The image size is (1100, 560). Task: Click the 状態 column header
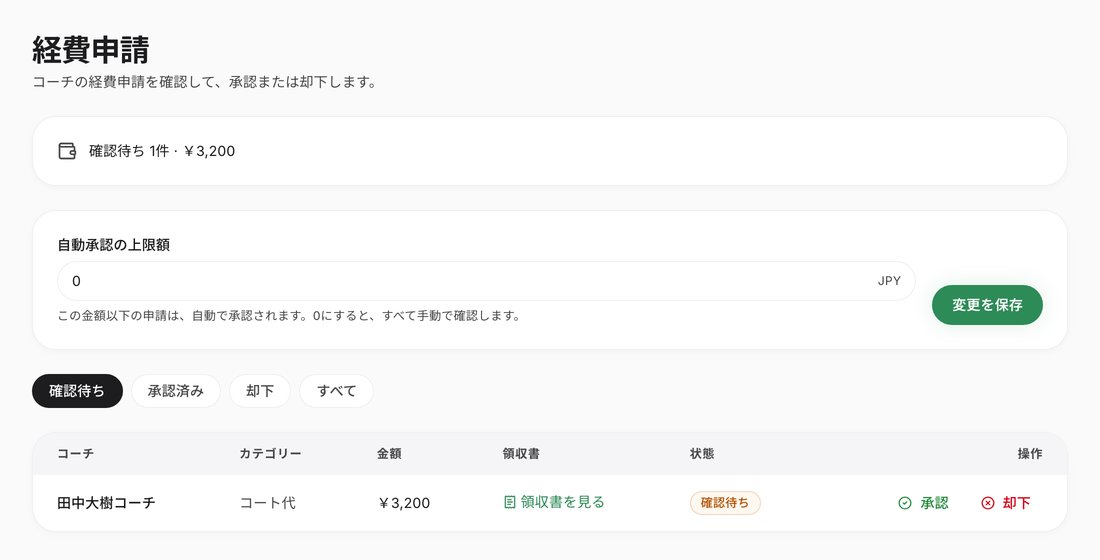tap(702, 454)
